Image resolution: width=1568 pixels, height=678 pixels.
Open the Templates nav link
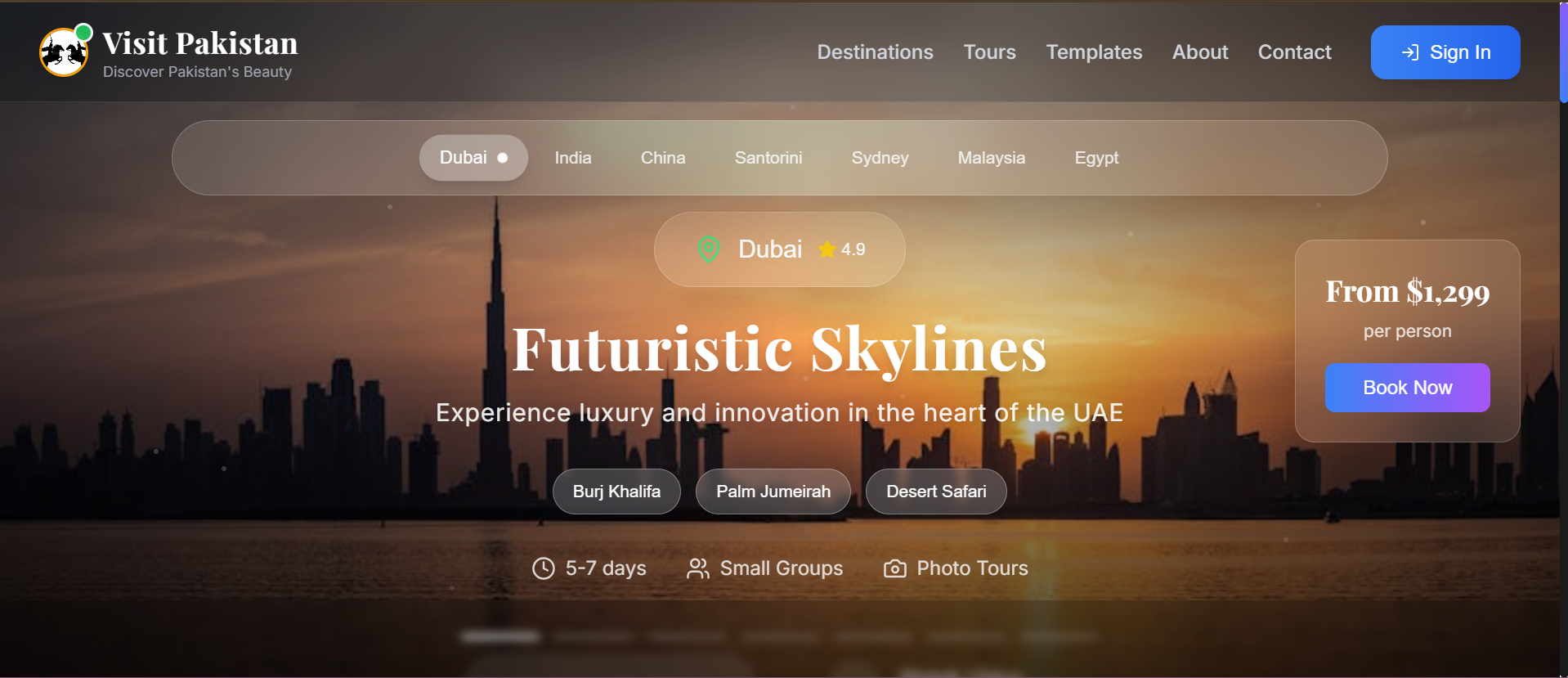pos(1094,52)
